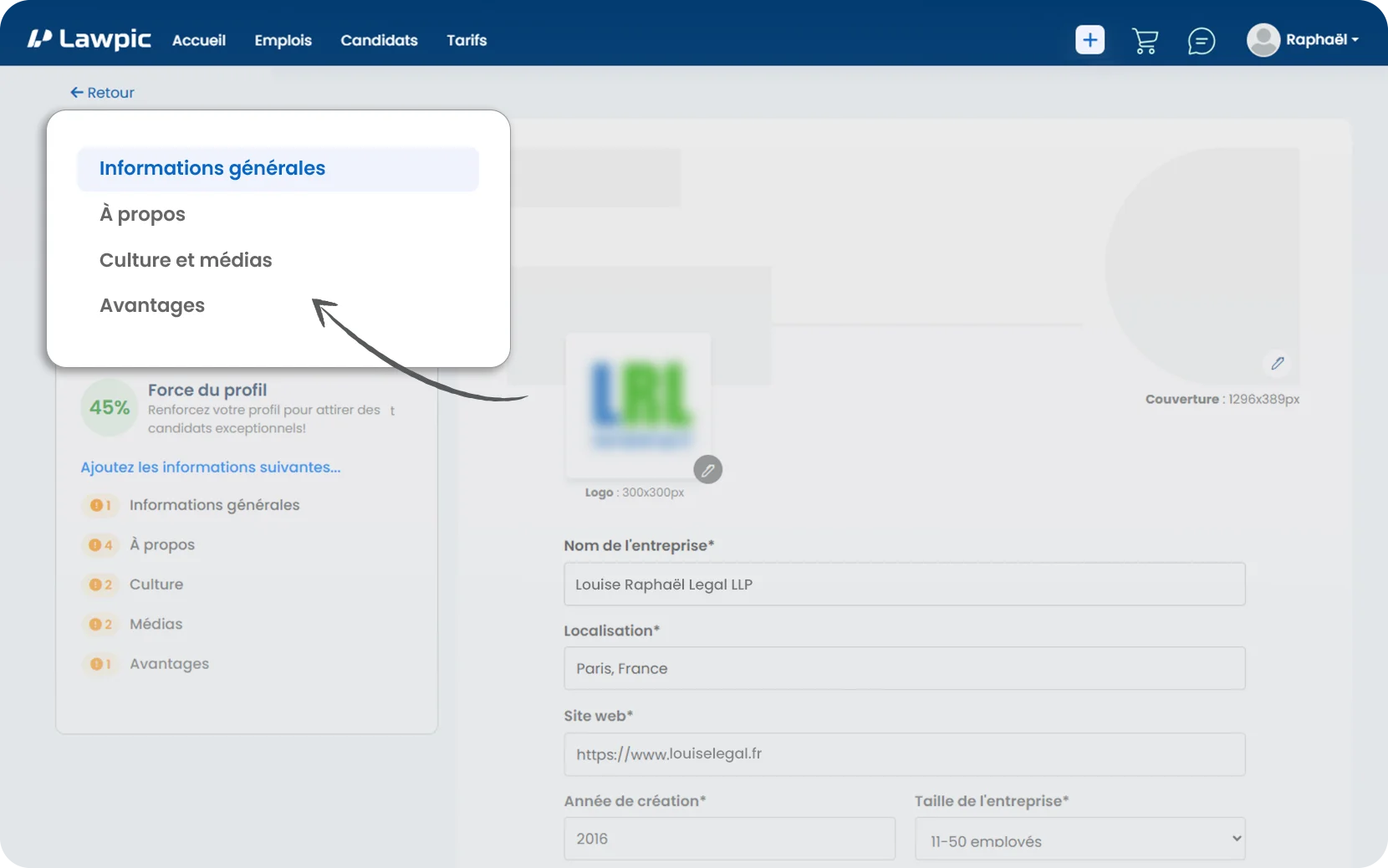Click the Site web input field

pyautogui.click(x=905, y=754)
